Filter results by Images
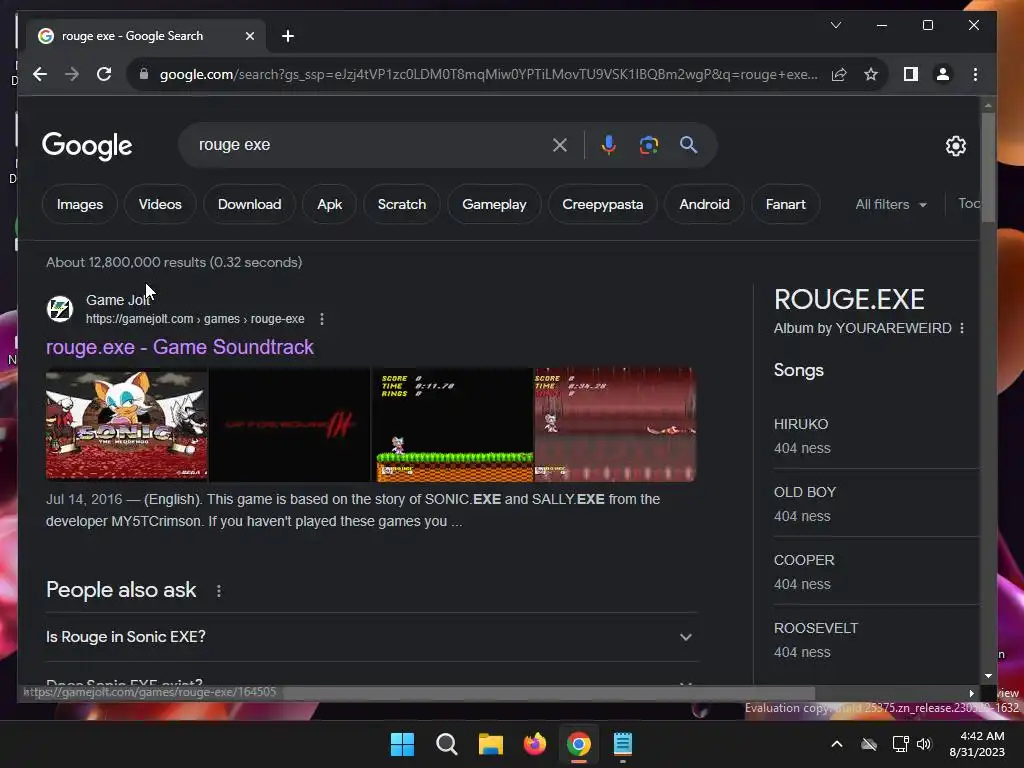Viewport: 1024px width, 768px height. (80, 204)
